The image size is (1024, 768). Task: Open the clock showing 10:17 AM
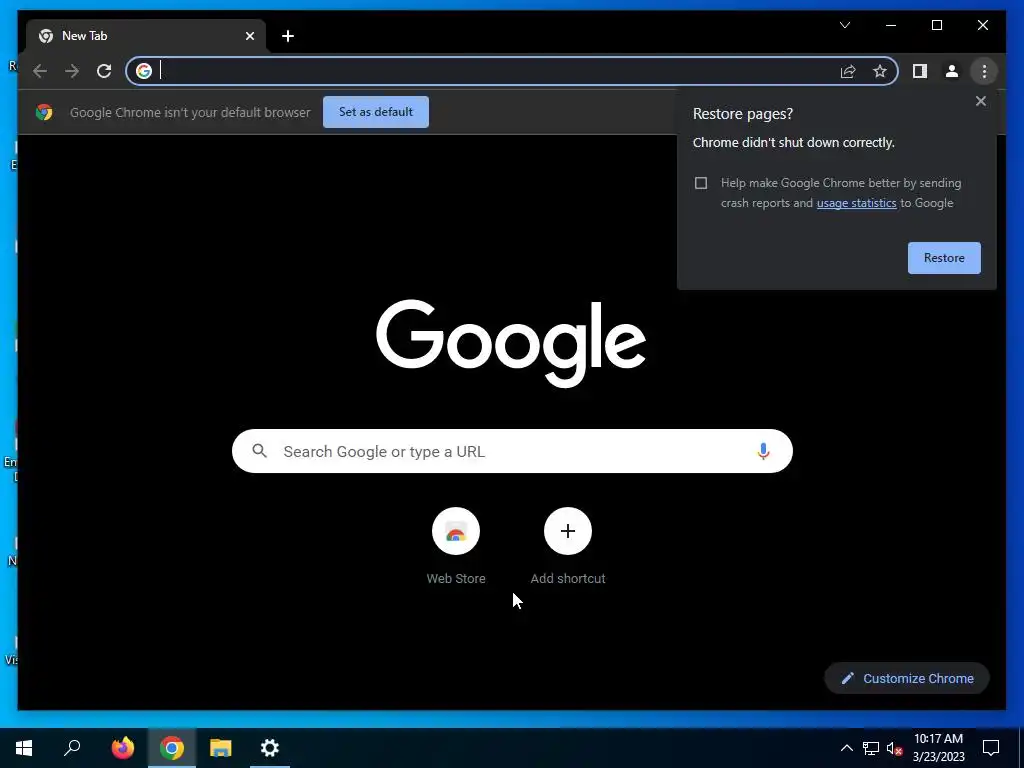tap(938, 748)
